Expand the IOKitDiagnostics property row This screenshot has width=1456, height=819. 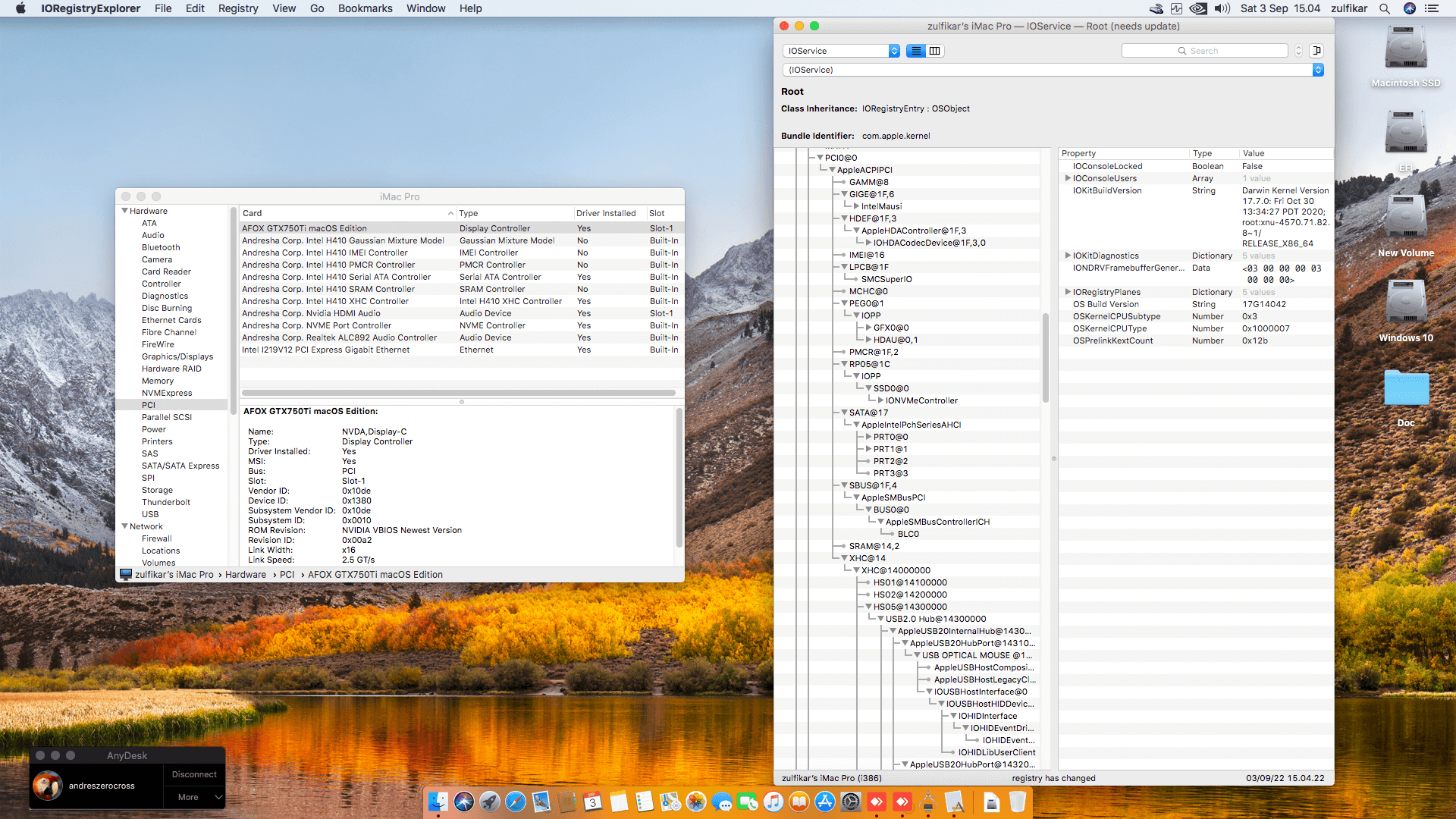(1068, 256)
